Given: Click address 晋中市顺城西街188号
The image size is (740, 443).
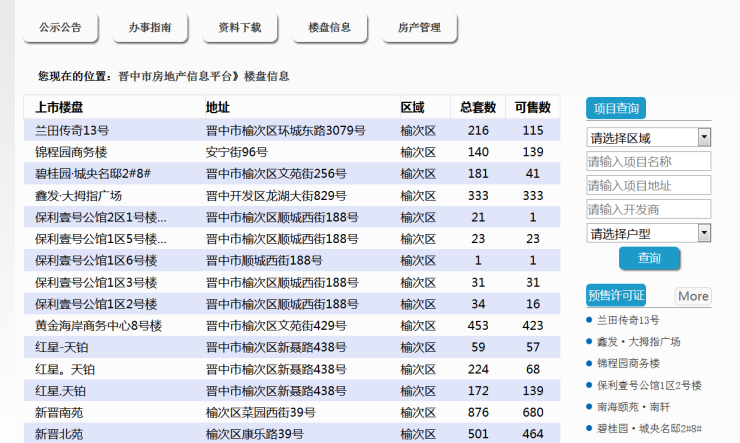Looking at the screenshot, I should click(264, 260).
